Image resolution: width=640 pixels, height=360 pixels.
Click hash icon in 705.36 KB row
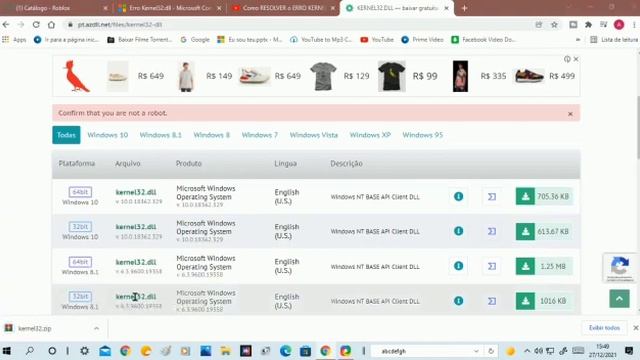[x=492, y=197]
